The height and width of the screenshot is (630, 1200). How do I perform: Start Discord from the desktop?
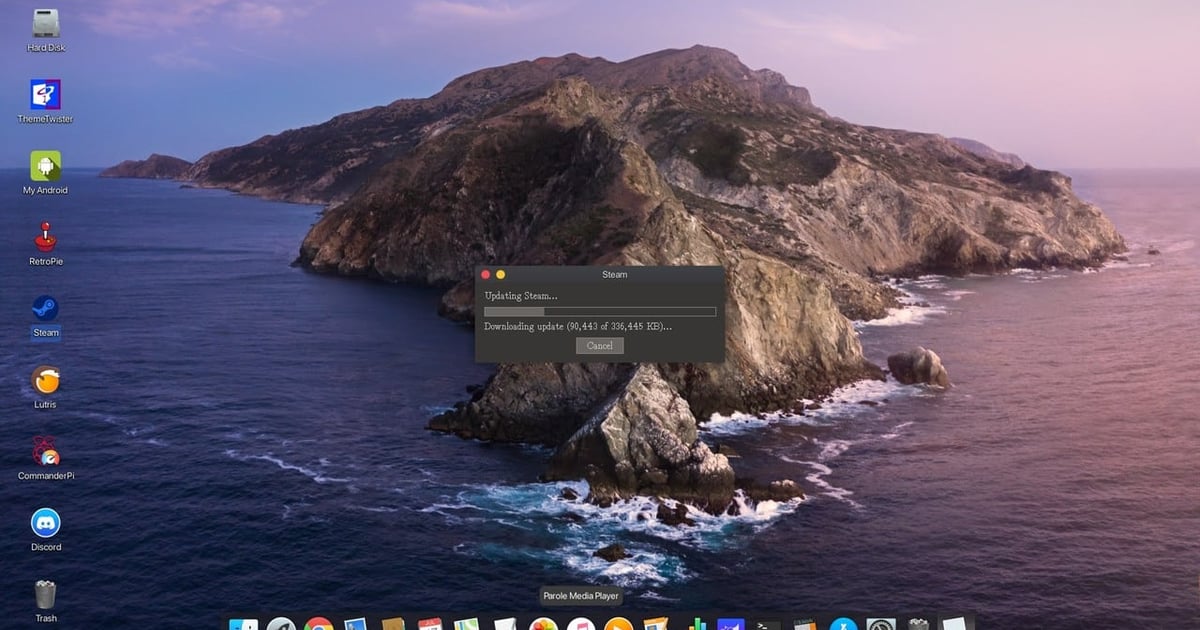[x=45, y=524]
